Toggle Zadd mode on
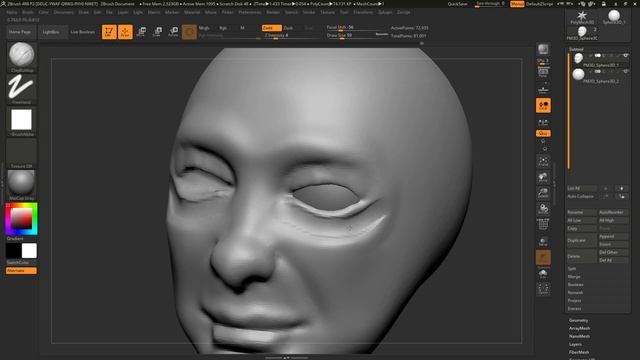 coord(271,28)
